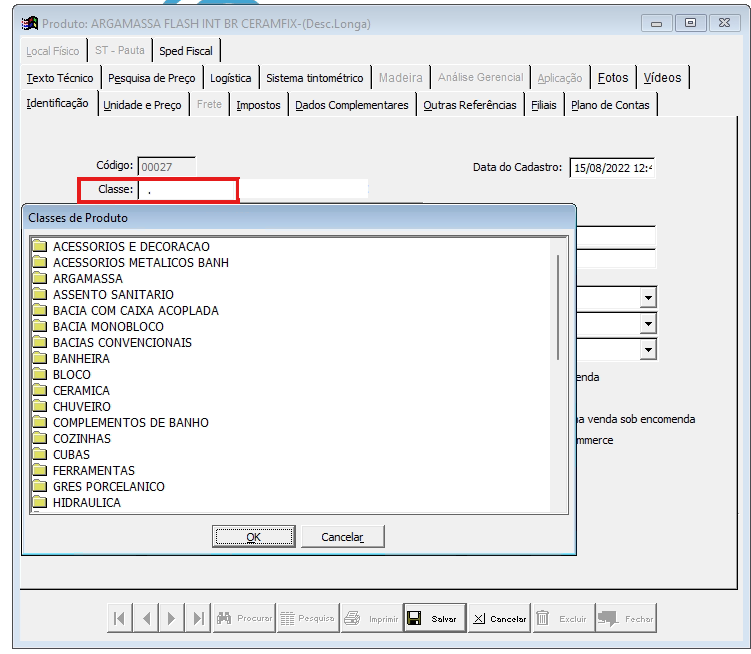Click Cancelar in the Classes de Produto dialog
The height and width of the screenshot is (654, 751).
[342, 537]
